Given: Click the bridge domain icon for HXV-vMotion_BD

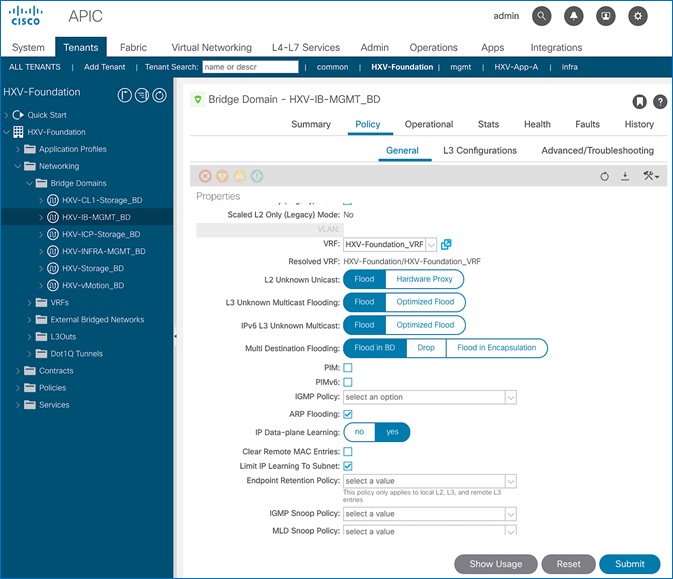Looking at the screenshot, I should point(52,285).
